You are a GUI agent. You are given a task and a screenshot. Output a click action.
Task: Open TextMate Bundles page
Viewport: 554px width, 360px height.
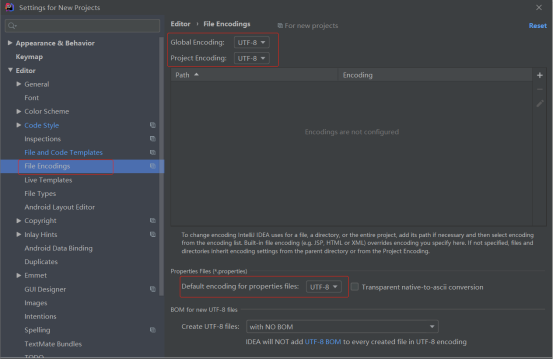(x=53, y=344)
